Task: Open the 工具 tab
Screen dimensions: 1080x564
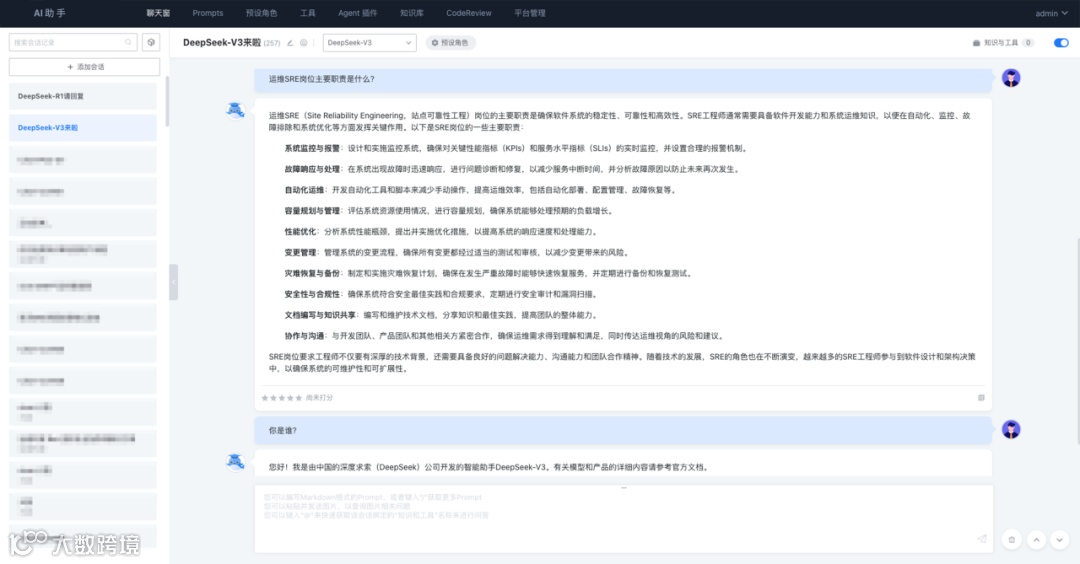Action: tap(307, 13)
